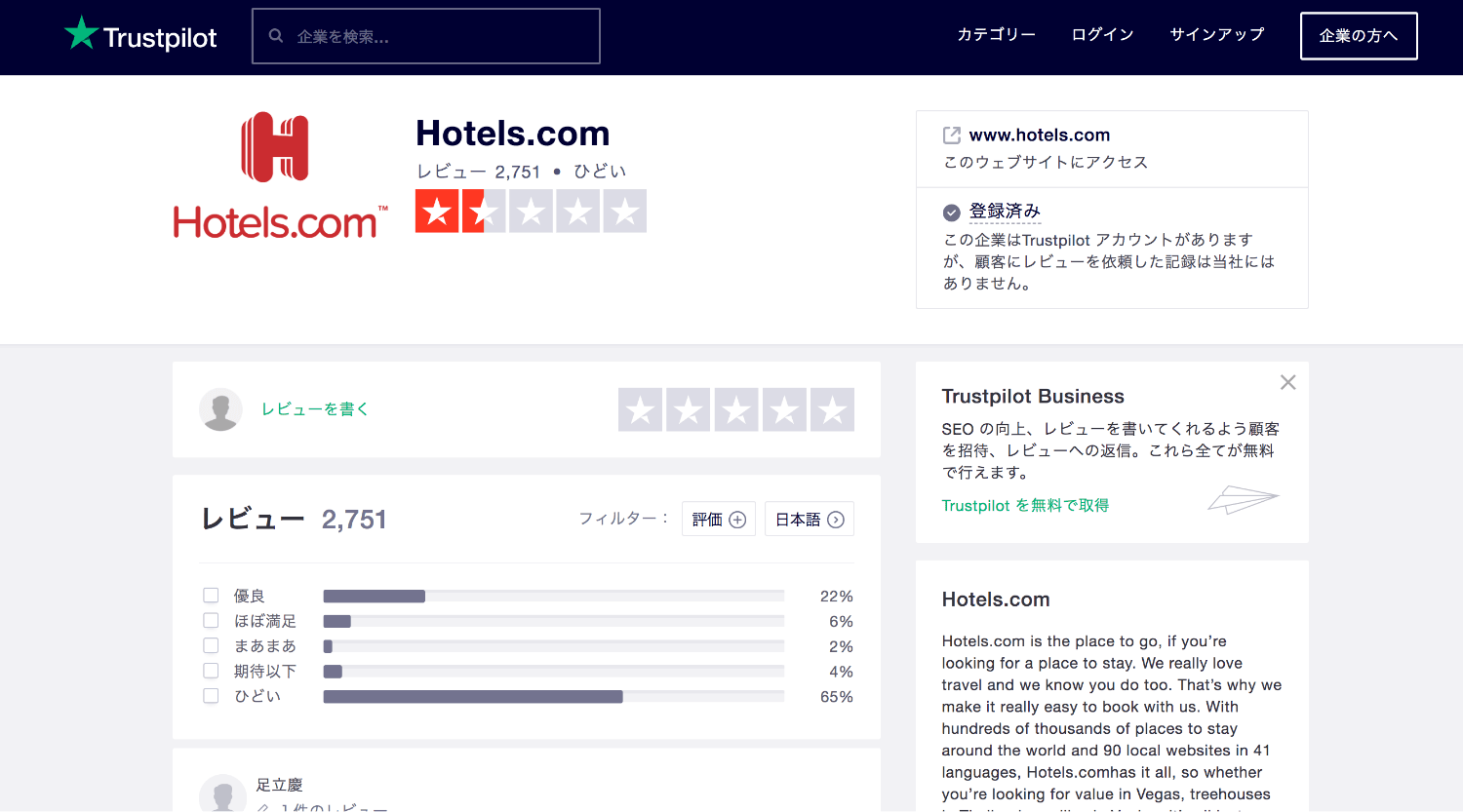The height and width of the screenshot is (812, 1463).
Task: Click the 企業を検索 search field
Action: pyautogui.click(x=426, y=36)
